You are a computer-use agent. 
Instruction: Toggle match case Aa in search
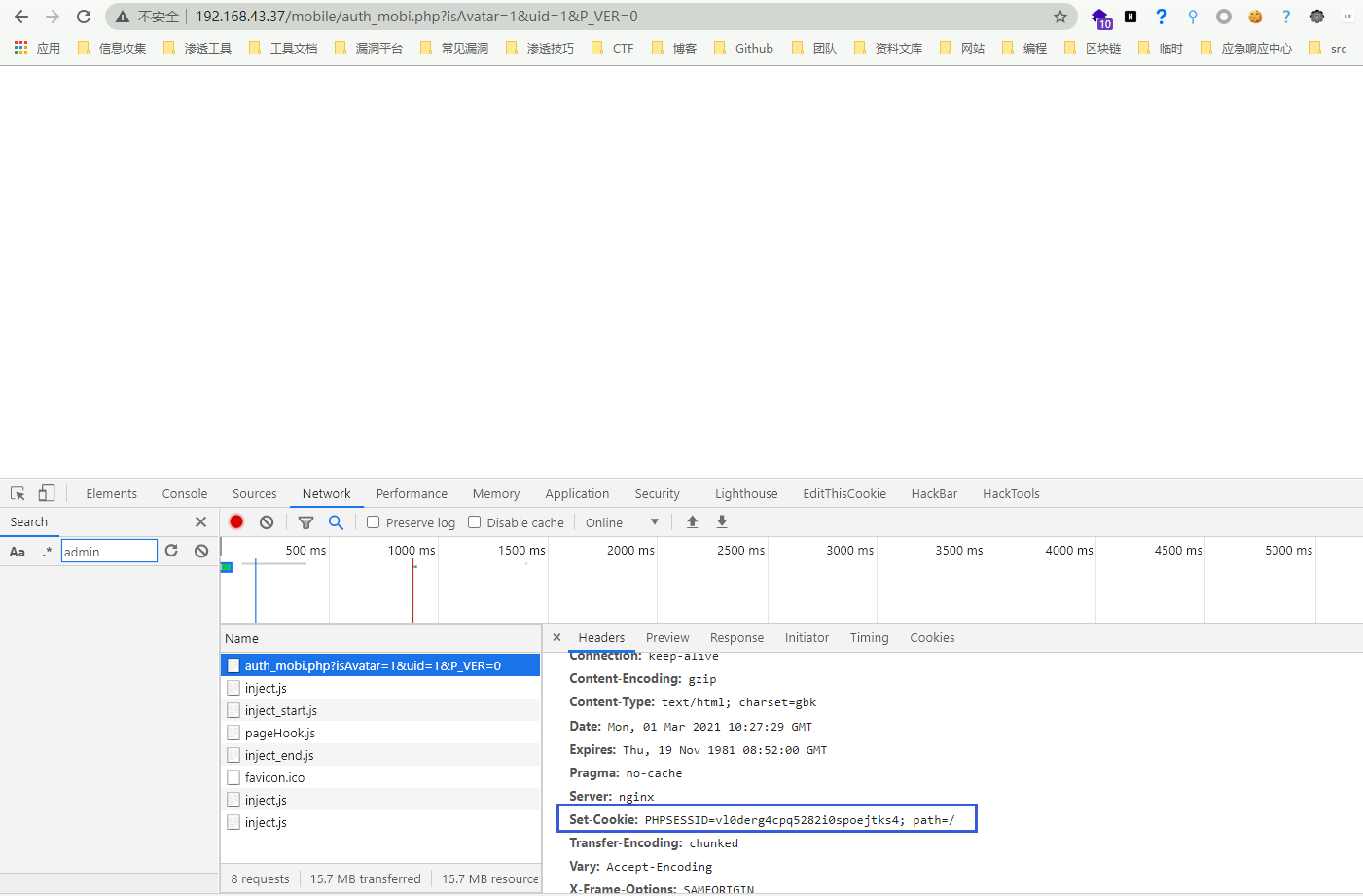pyautogui.click(x=18, y=552)
